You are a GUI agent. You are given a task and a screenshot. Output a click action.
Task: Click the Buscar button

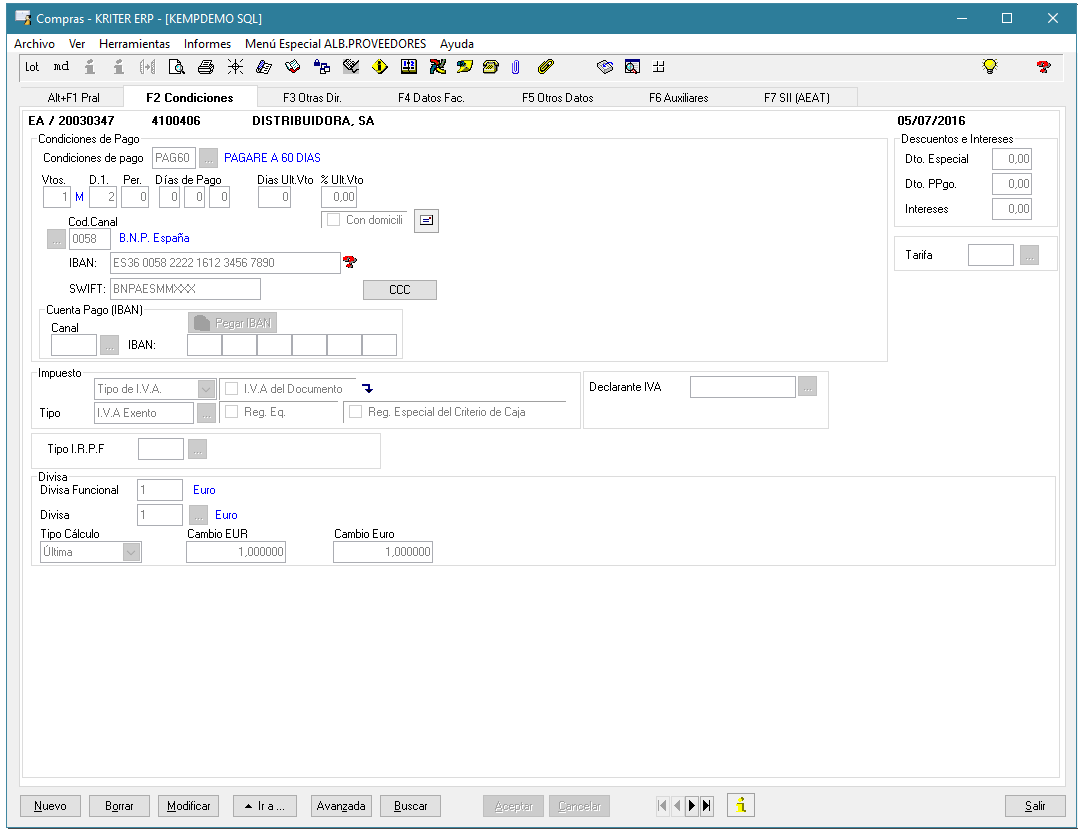[x=411, y=806]
